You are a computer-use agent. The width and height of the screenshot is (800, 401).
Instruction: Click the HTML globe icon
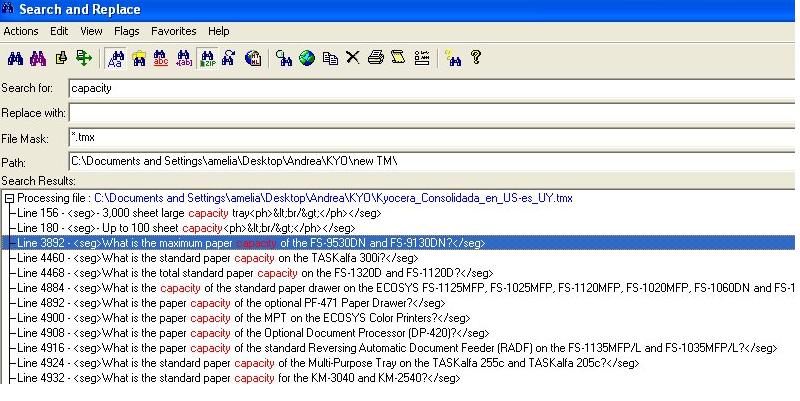(x=253, y=58)
